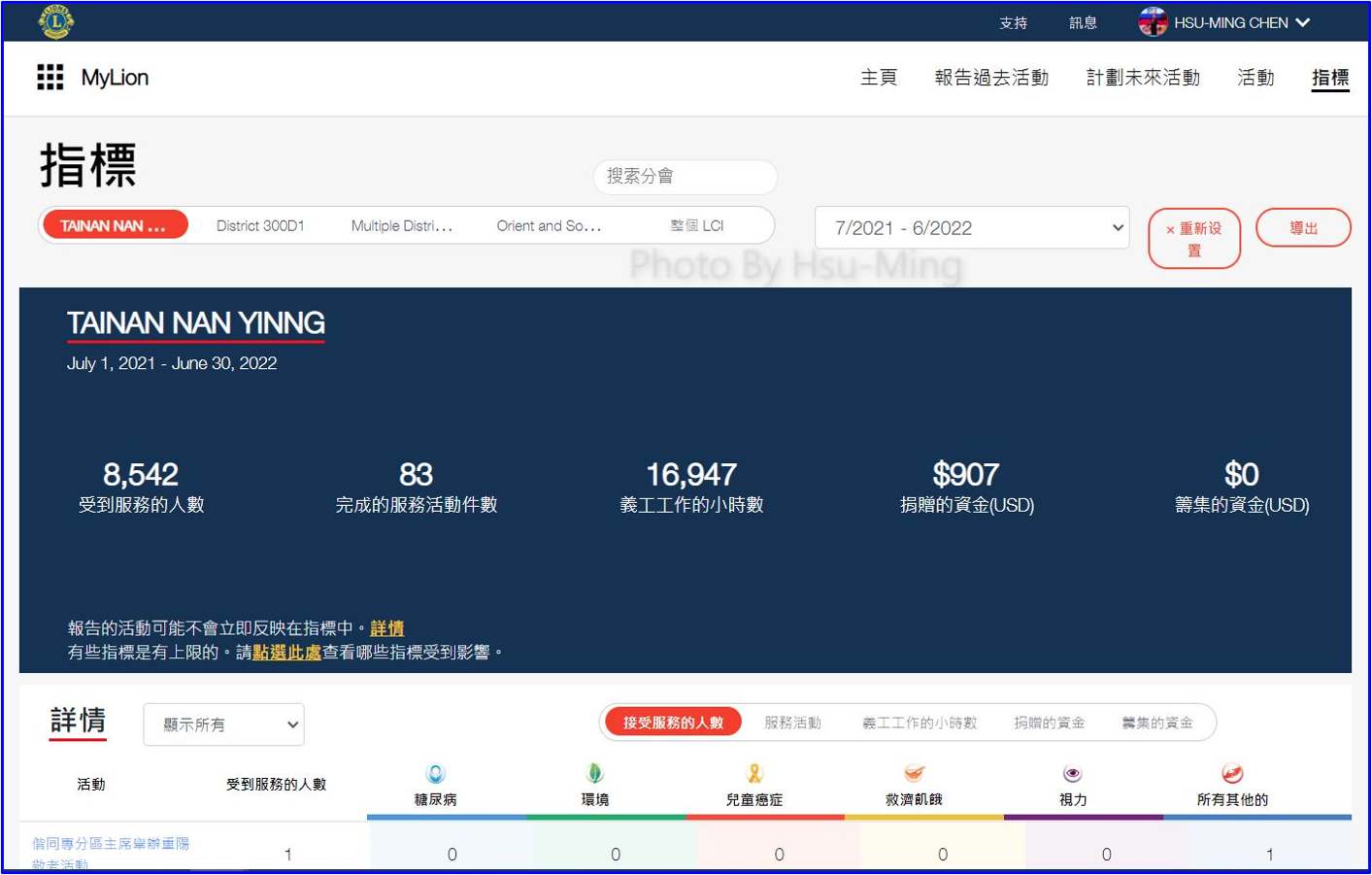Click the childhood cancer ribbon icon
Screen dimensions: 1372x875
(754, 774)
